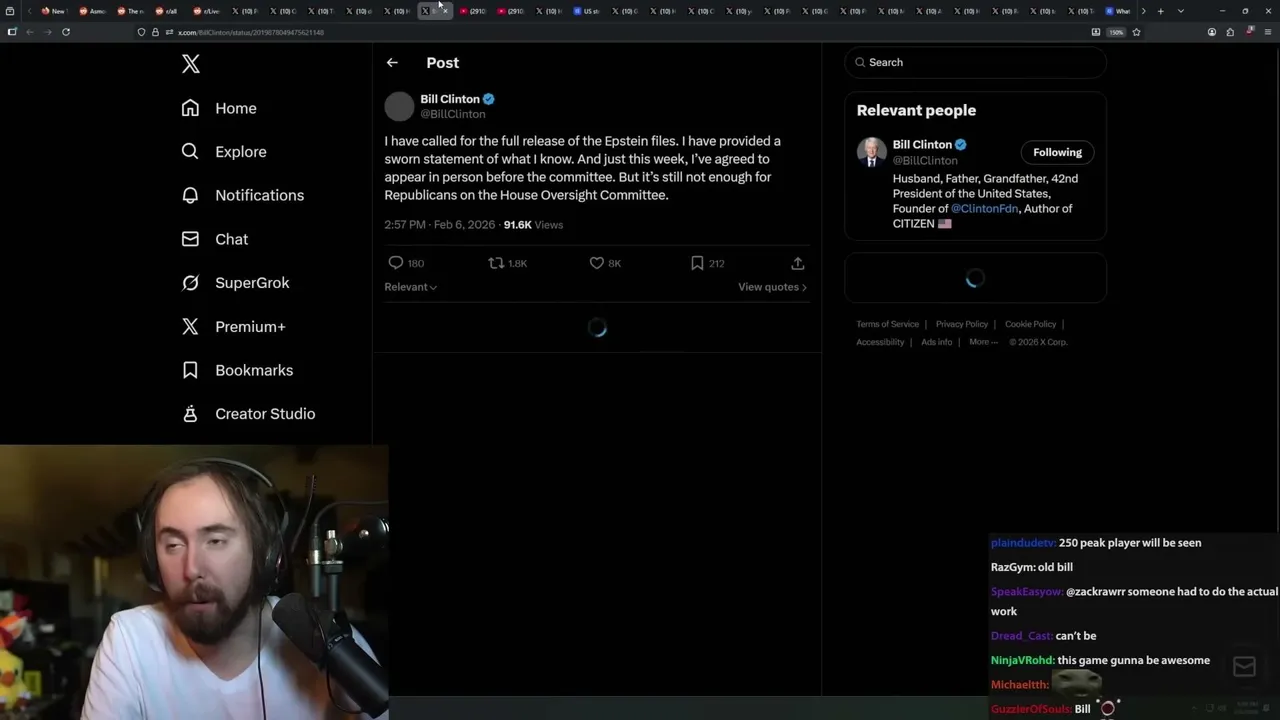Viewport: 1280px width, 720px height.
Task: Click the search magnifier icon
Action: tap(860, 62)
